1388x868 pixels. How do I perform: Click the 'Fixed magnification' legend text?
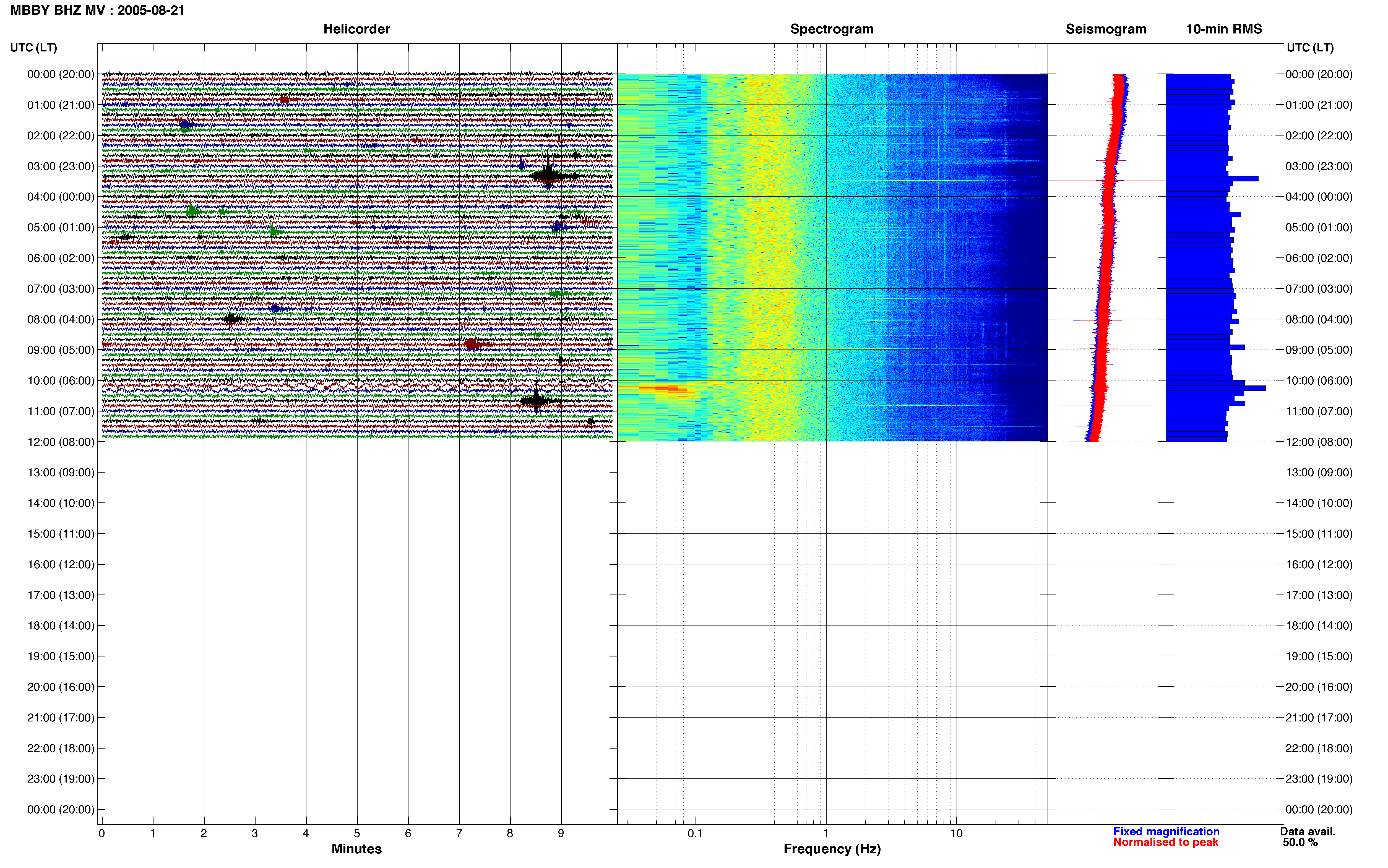(x=1166, y=831)
